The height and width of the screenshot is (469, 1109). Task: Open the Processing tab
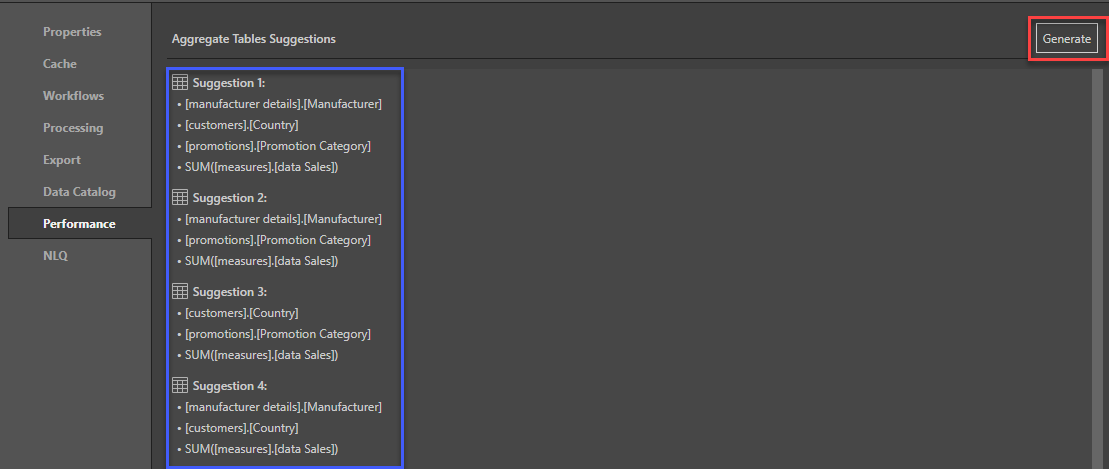[73, 128]
